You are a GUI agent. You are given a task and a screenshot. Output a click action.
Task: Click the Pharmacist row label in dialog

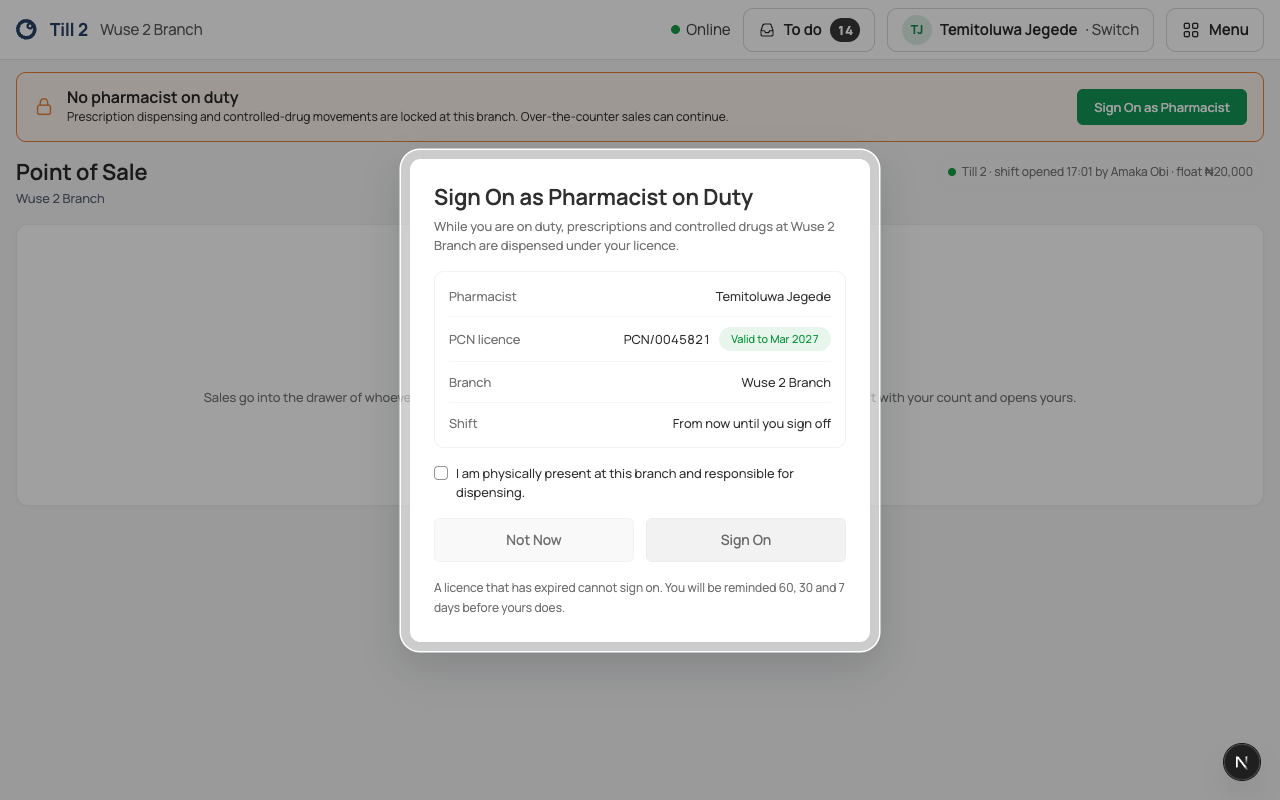(x=483, y=296)
